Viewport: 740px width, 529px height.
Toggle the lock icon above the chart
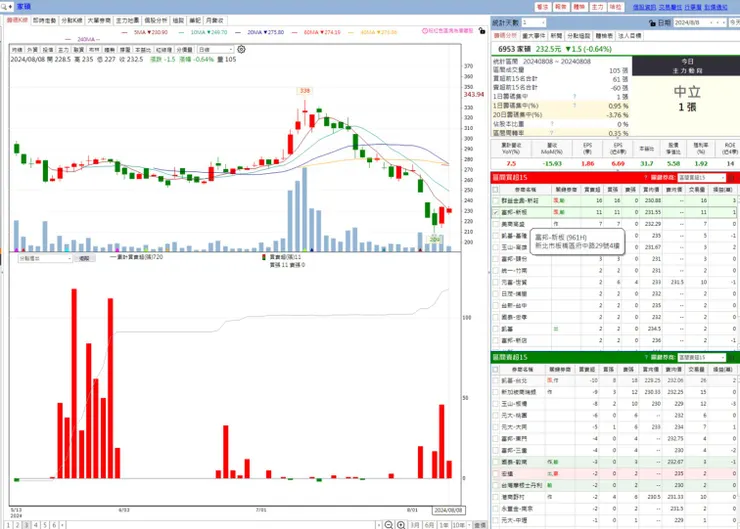point(482,30)
